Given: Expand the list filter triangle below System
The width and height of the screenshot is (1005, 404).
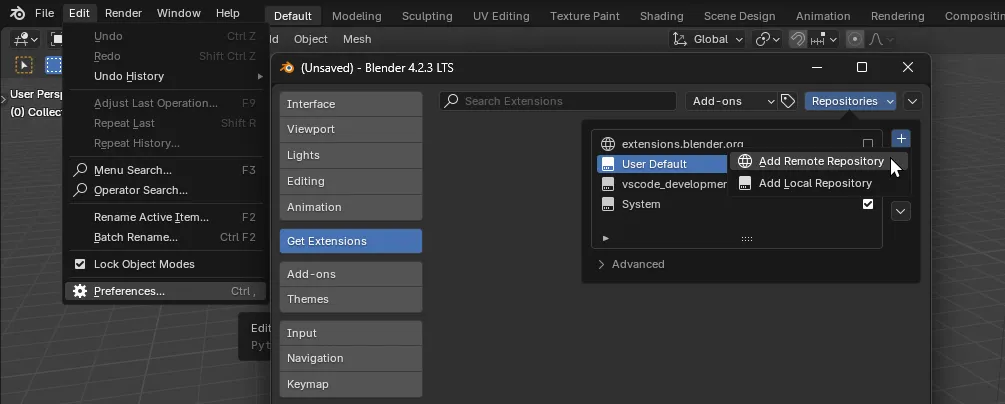Looking at the screenshot, I should click(606, 239).
